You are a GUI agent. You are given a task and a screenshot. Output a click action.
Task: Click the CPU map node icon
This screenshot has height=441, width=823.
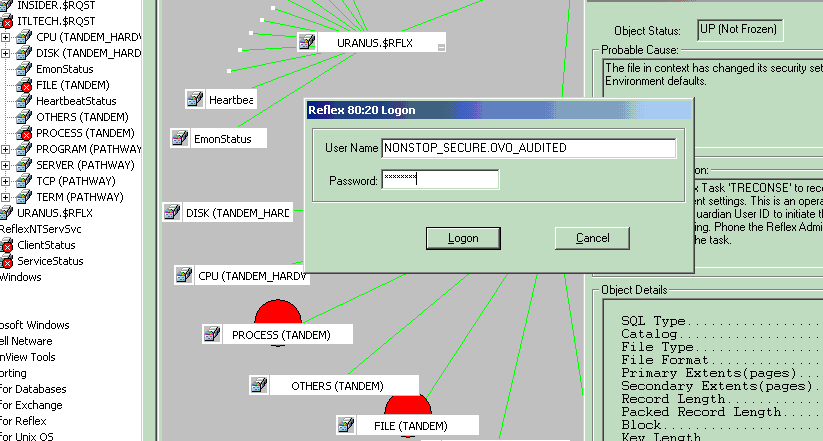[x=184, y=275]
